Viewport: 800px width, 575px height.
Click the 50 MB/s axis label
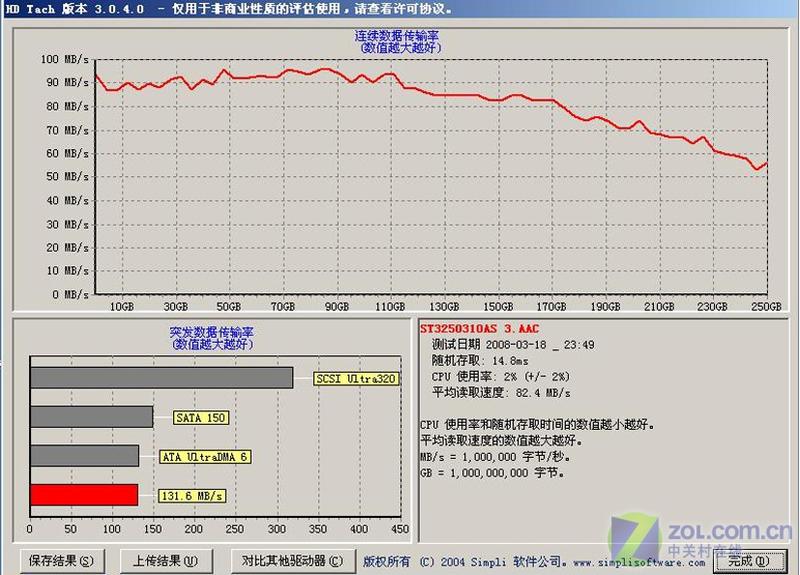coord(67,177)
